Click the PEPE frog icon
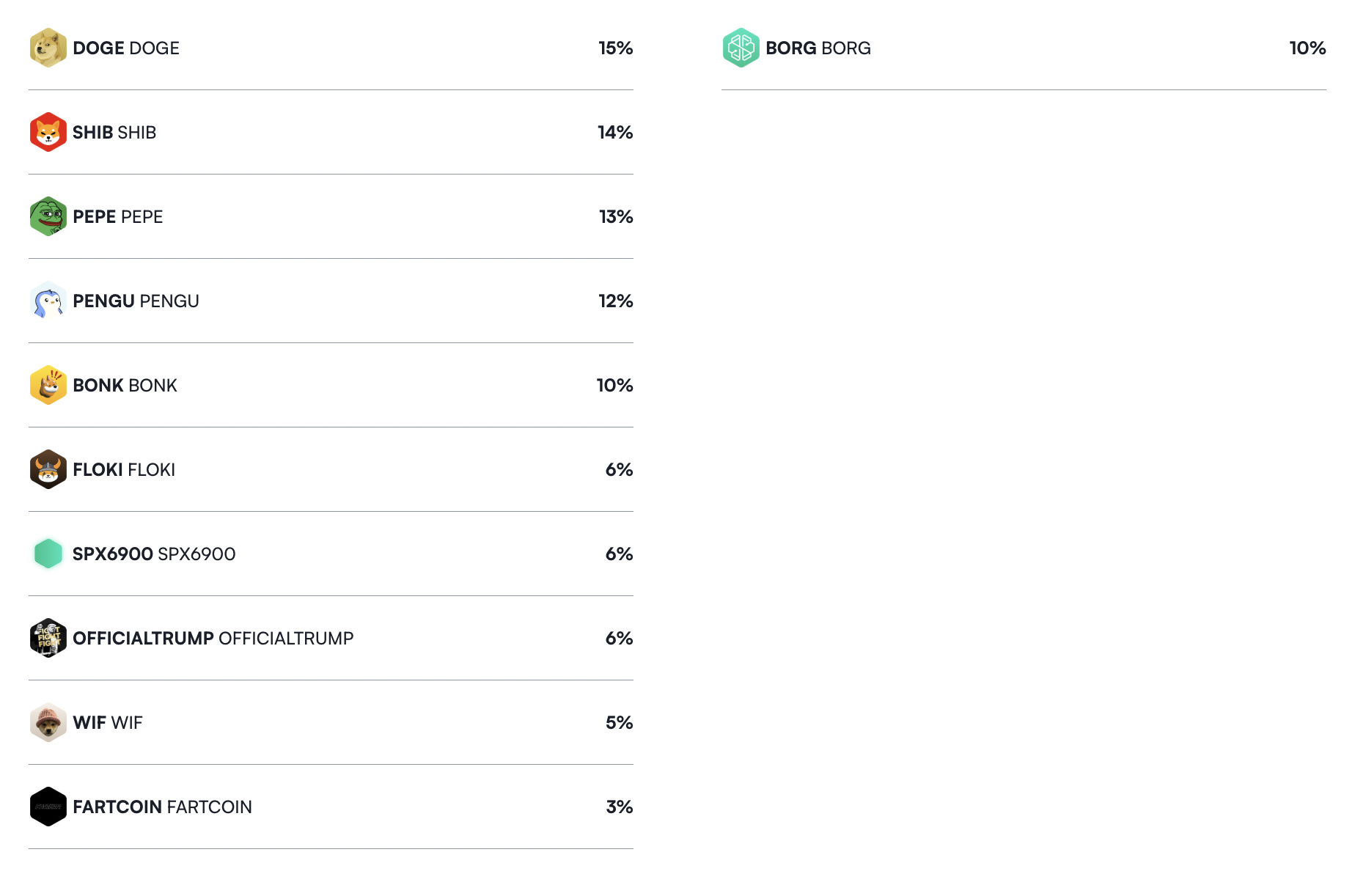Image resolution: width=1355 pixels, height=896 pixels. pyautogui.click(x=48, y=216)
